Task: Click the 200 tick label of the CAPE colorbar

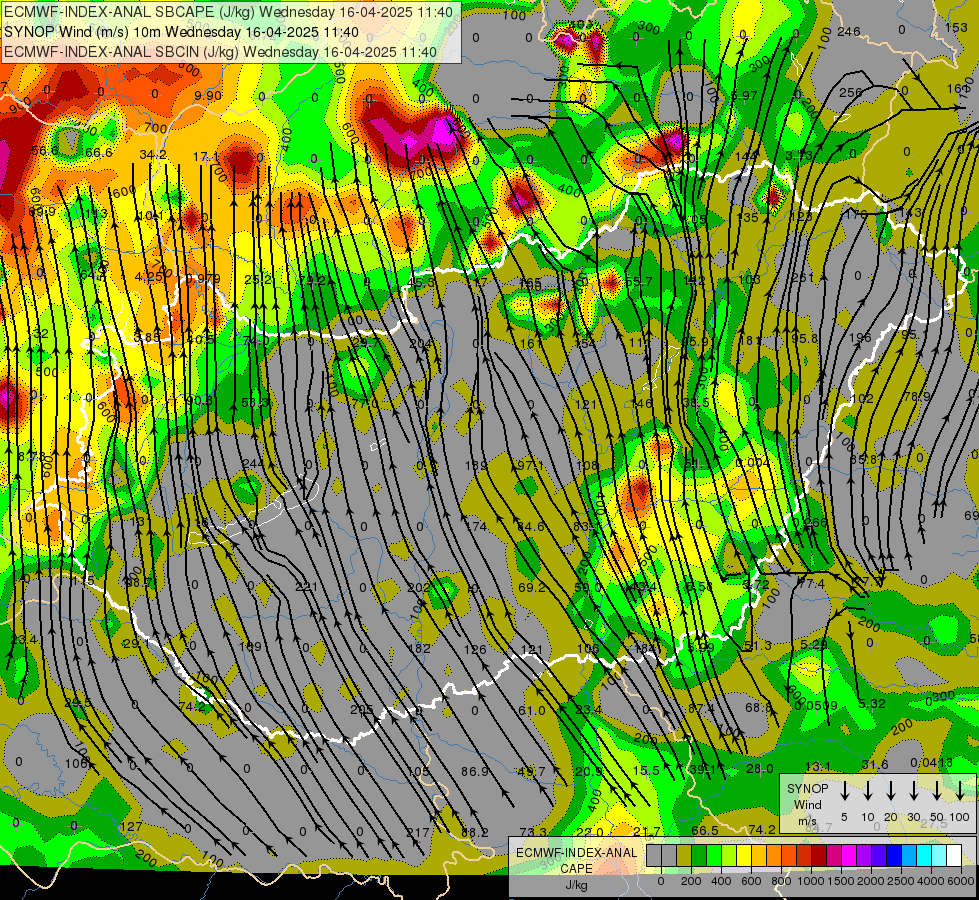Action: click(691, 881)
